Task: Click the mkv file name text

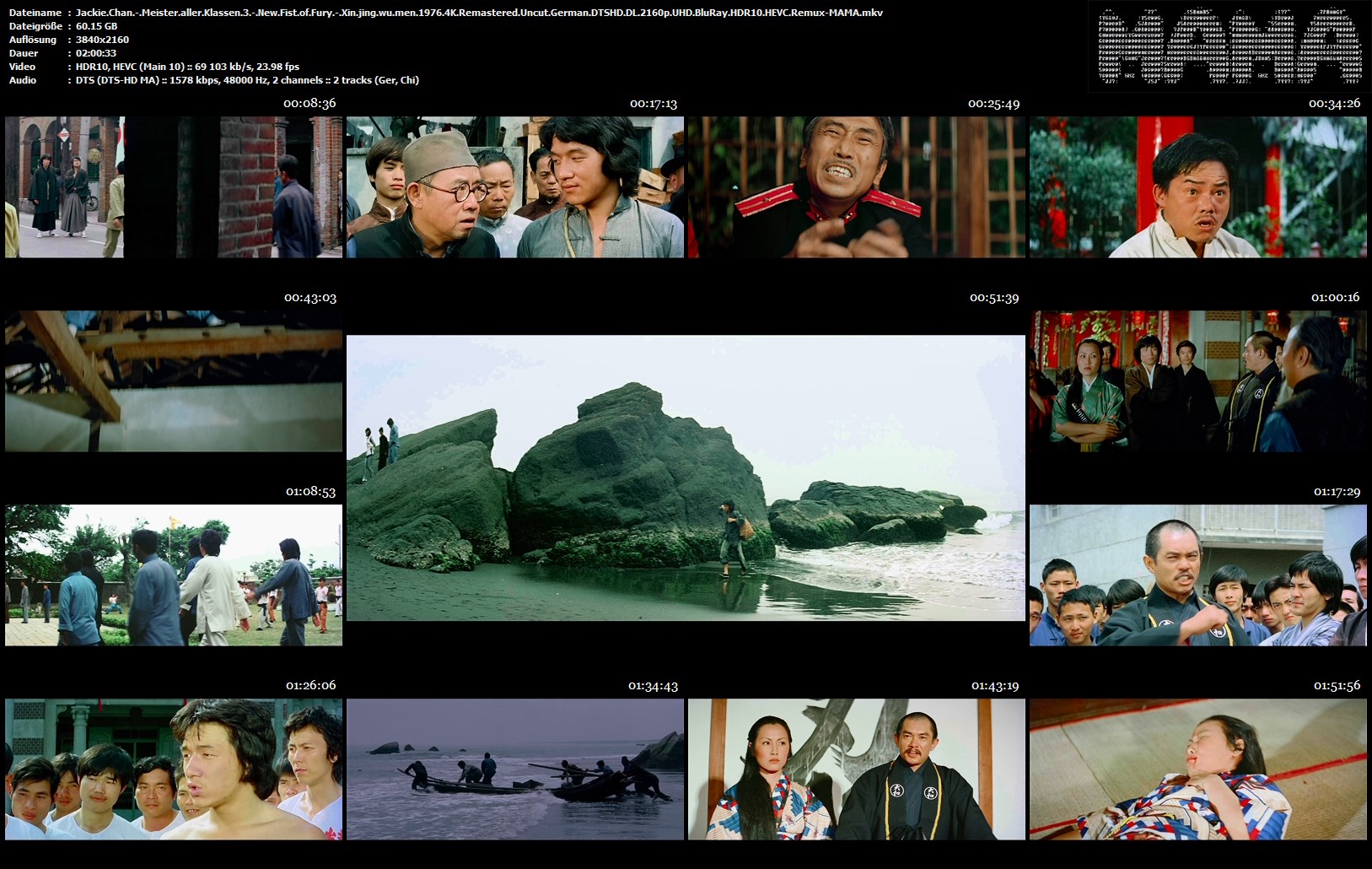Action: (479, 13)
